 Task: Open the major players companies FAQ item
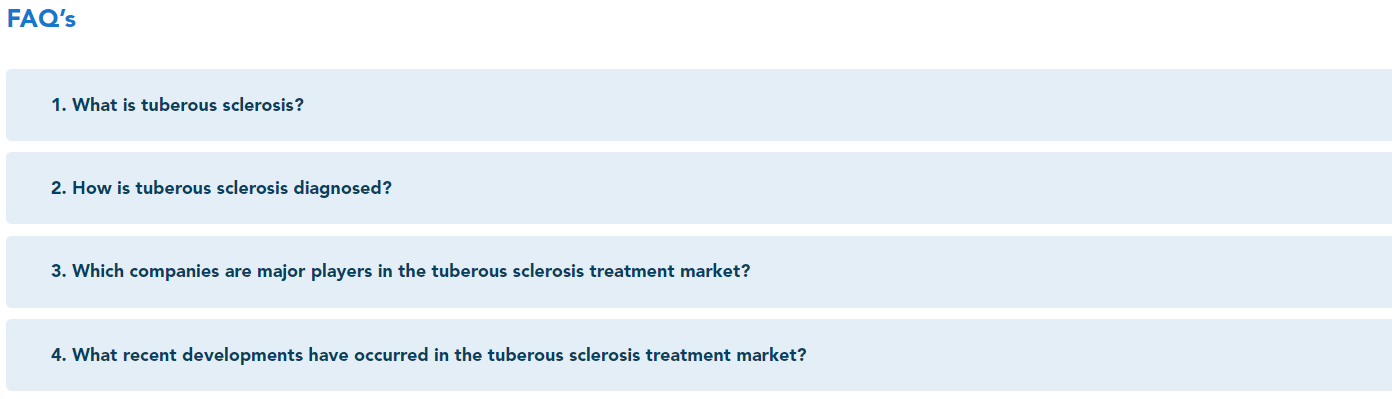699,272
